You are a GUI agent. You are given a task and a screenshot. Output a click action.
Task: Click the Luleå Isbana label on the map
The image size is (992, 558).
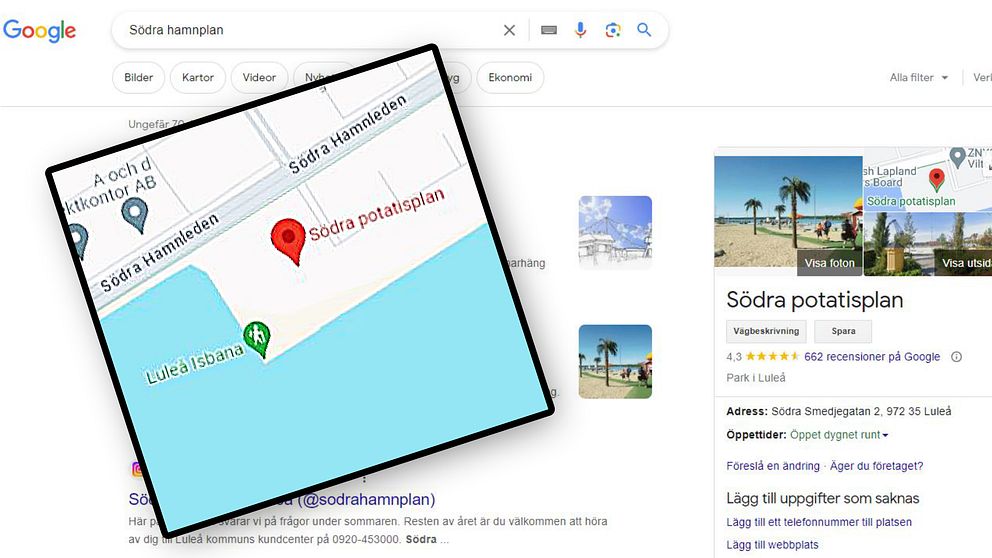pyautogui.click(x=194, y=366)
